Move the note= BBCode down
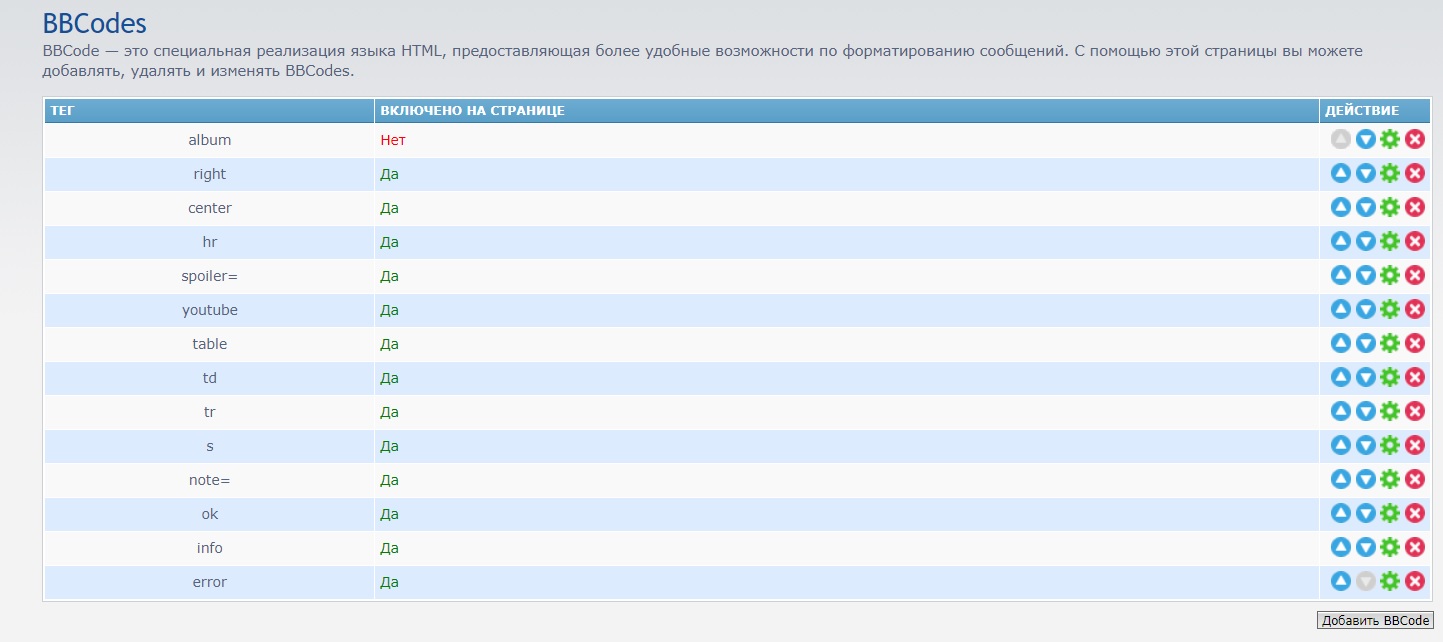Image resolution: width=1443 pixels, height=642 pixels. [x=1365, y=480]
